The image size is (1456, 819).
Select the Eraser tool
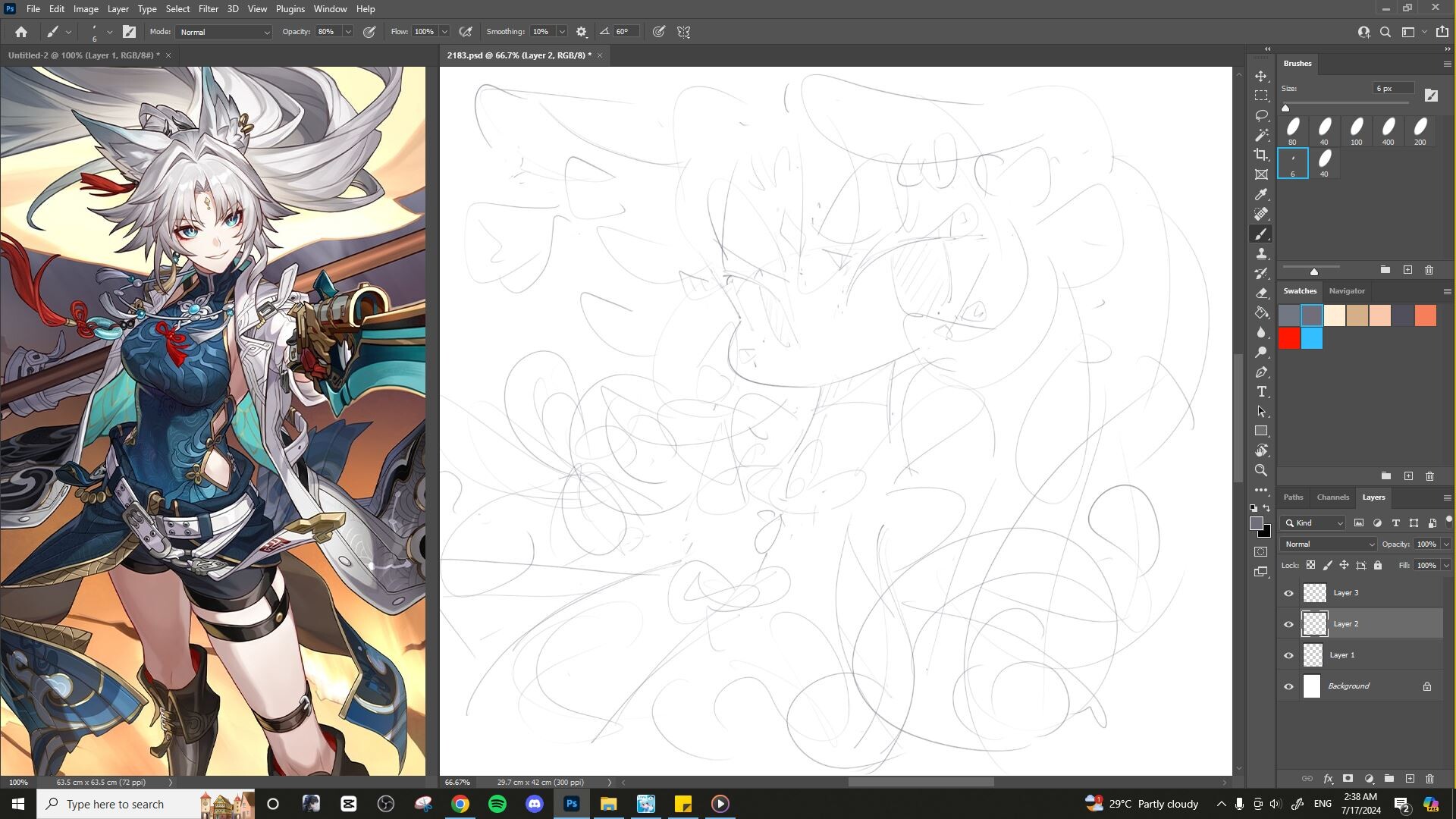click(x=1261, y=293)
